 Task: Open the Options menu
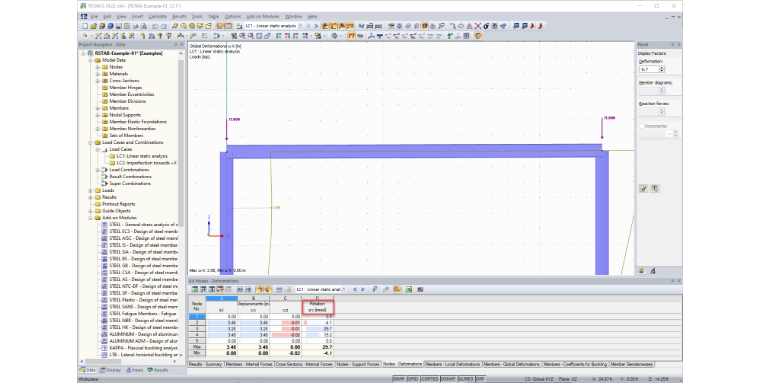click(233, 16)
